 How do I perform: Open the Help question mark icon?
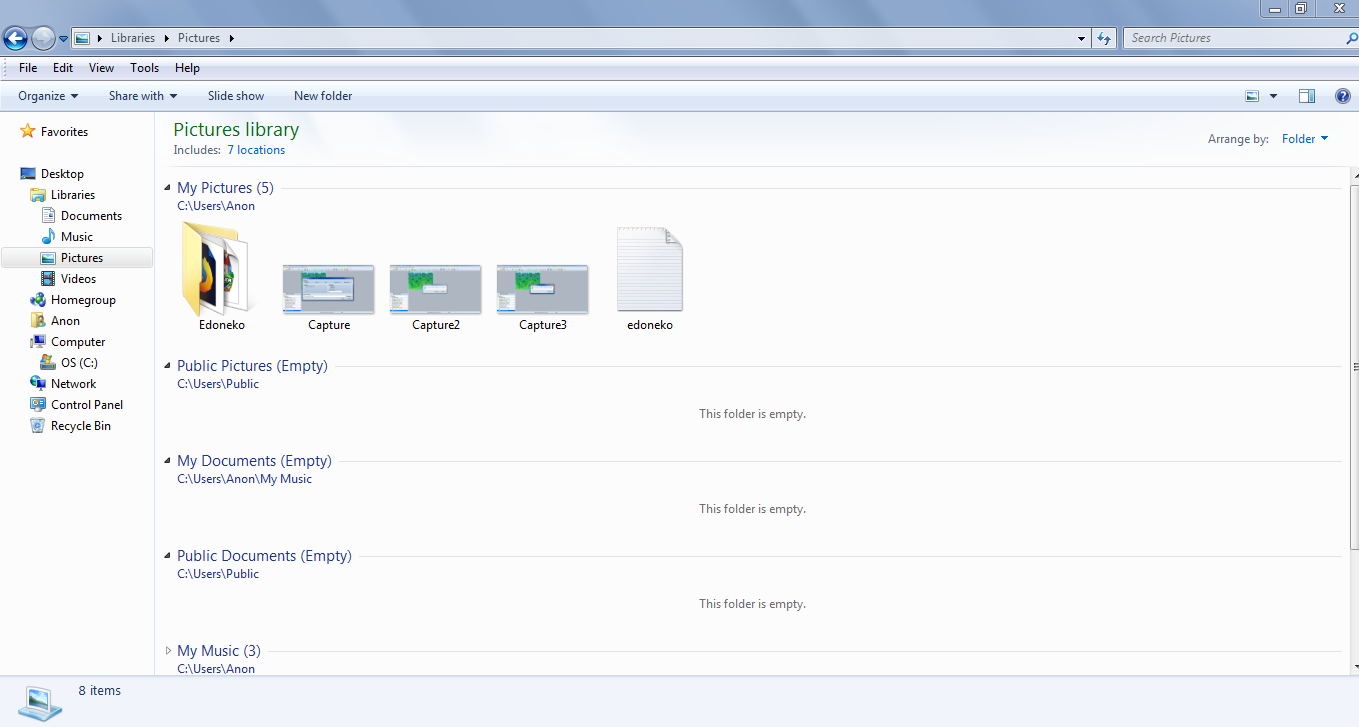coord(1343,96)
